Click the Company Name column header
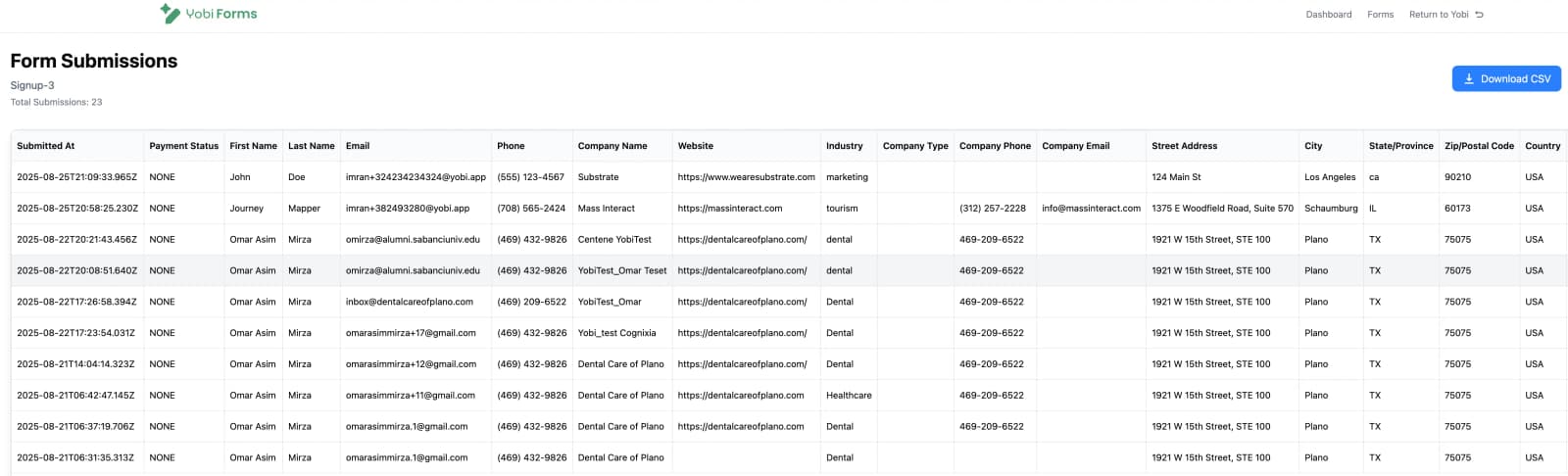 point(612,146)
